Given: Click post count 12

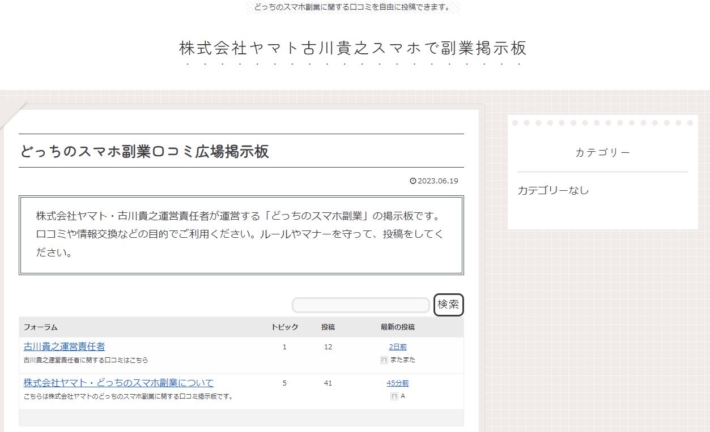Looking at the screenshot, I should (x=328, y=347).
